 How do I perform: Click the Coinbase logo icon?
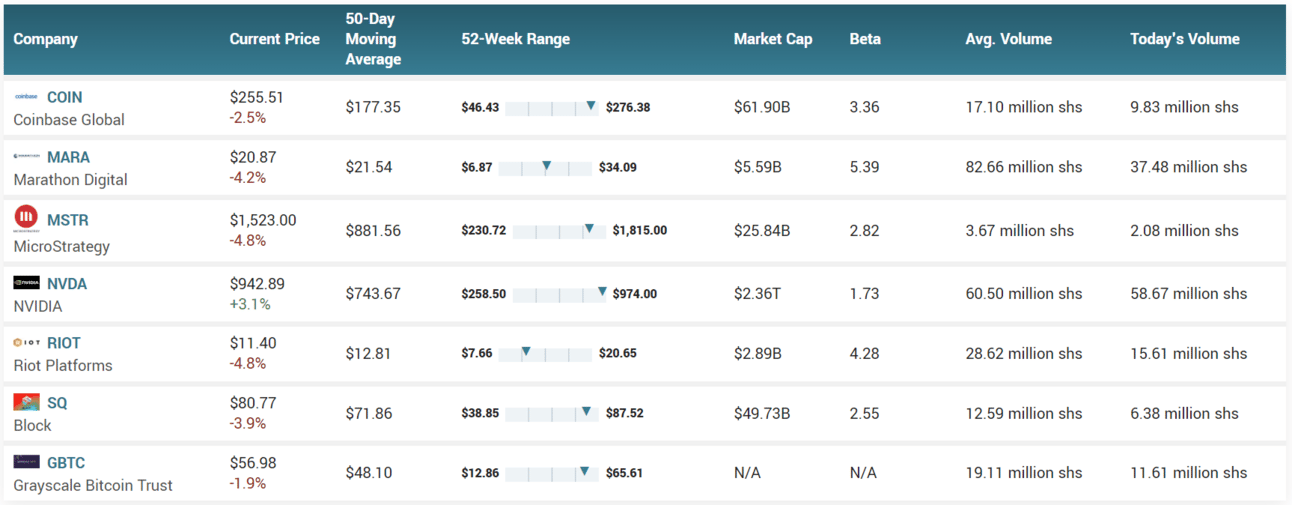coord(26,97)
